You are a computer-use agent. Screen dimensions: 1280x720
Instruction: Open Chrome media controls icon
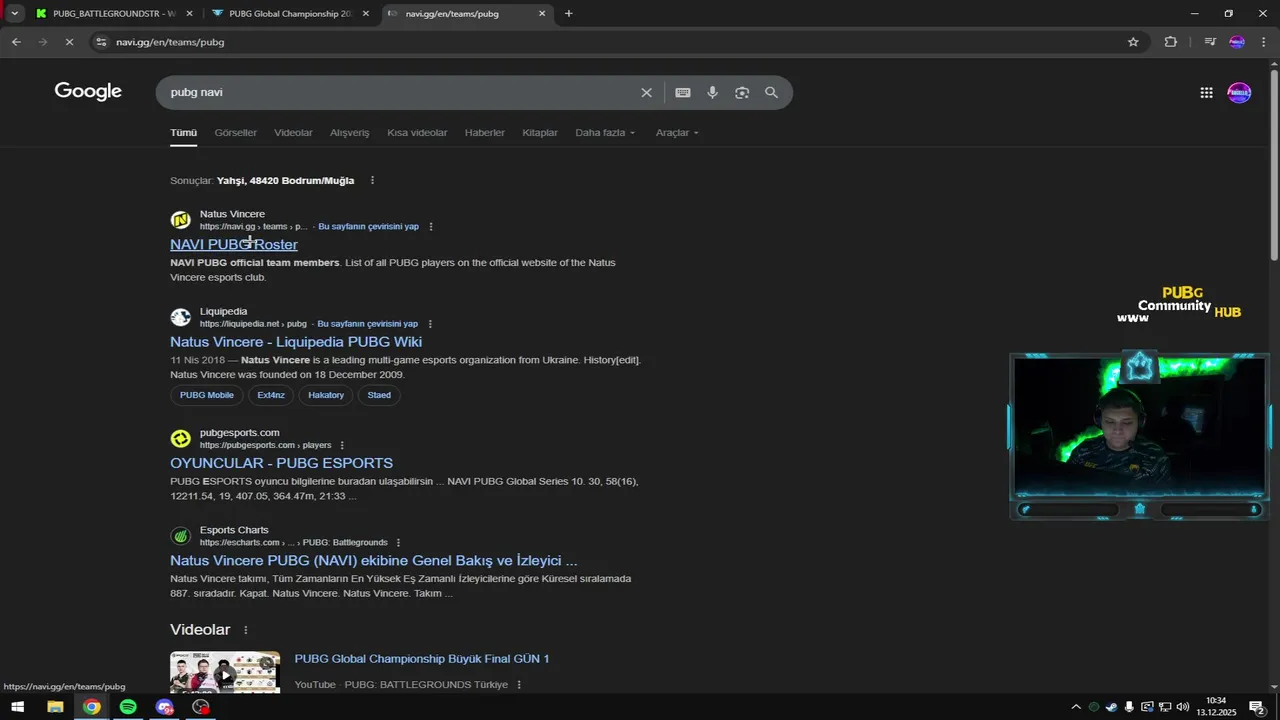(1210, 42)
